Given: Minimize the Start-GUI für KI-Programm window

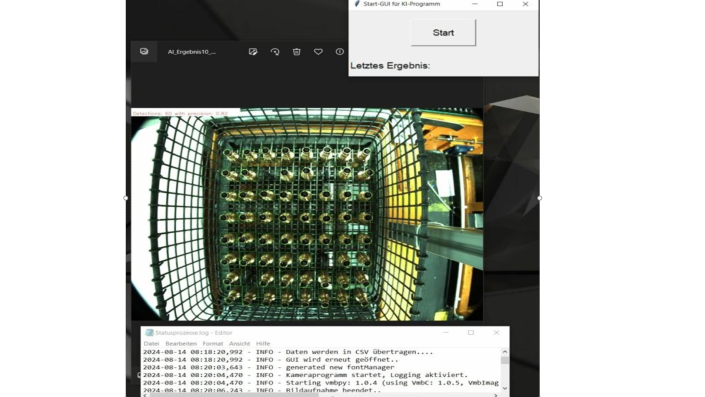Looking at the screenshot, I should (x=475, y=4).
